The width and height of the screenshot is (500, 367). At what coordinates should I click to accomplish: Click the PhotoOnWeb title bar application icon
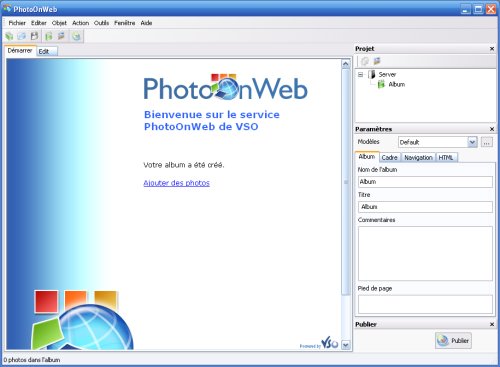(x=7, y=8)
